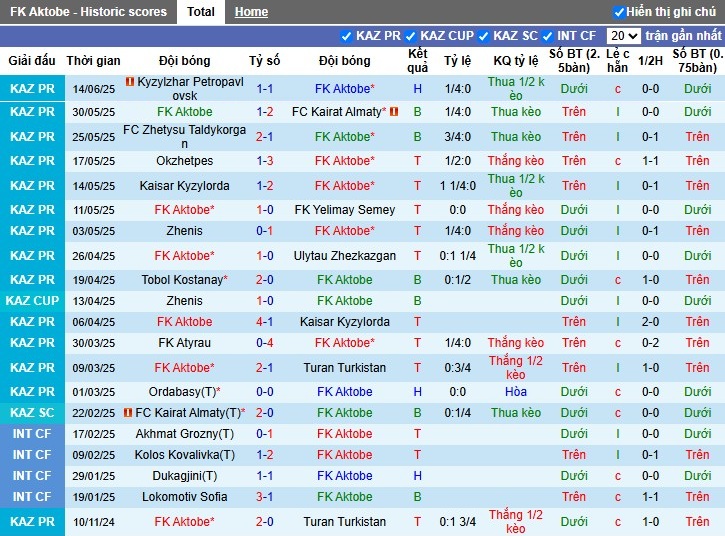Click Turan Turkistan on 10/11/24 row
Viewport: 725px width, 536px height.
(344, 522)
